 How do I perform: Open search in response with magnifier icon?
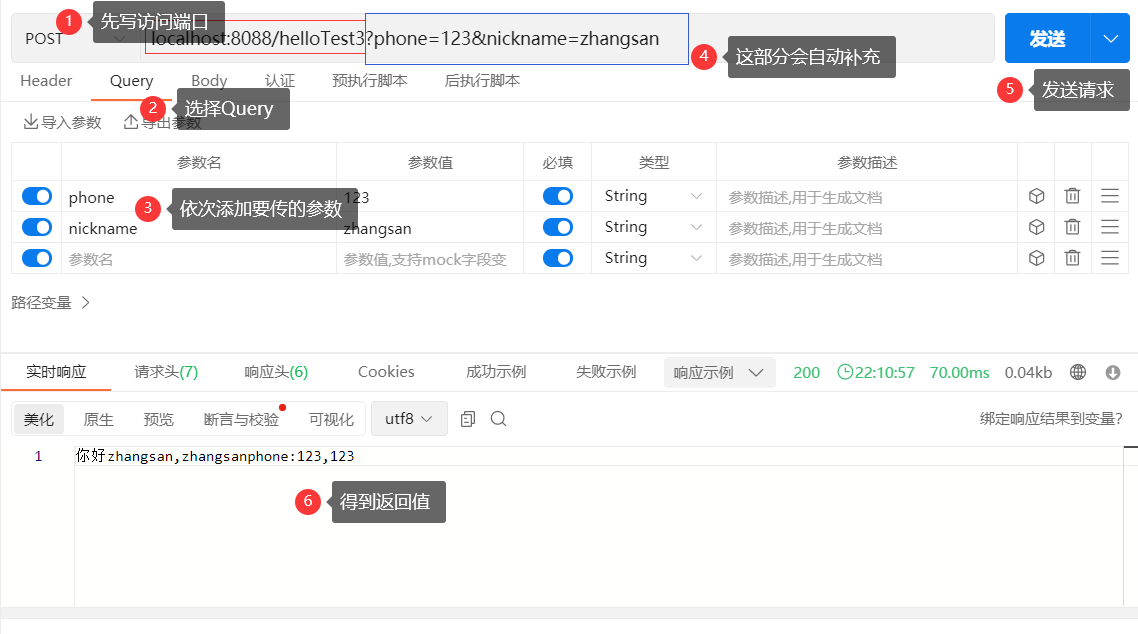(x=499, y=419)
